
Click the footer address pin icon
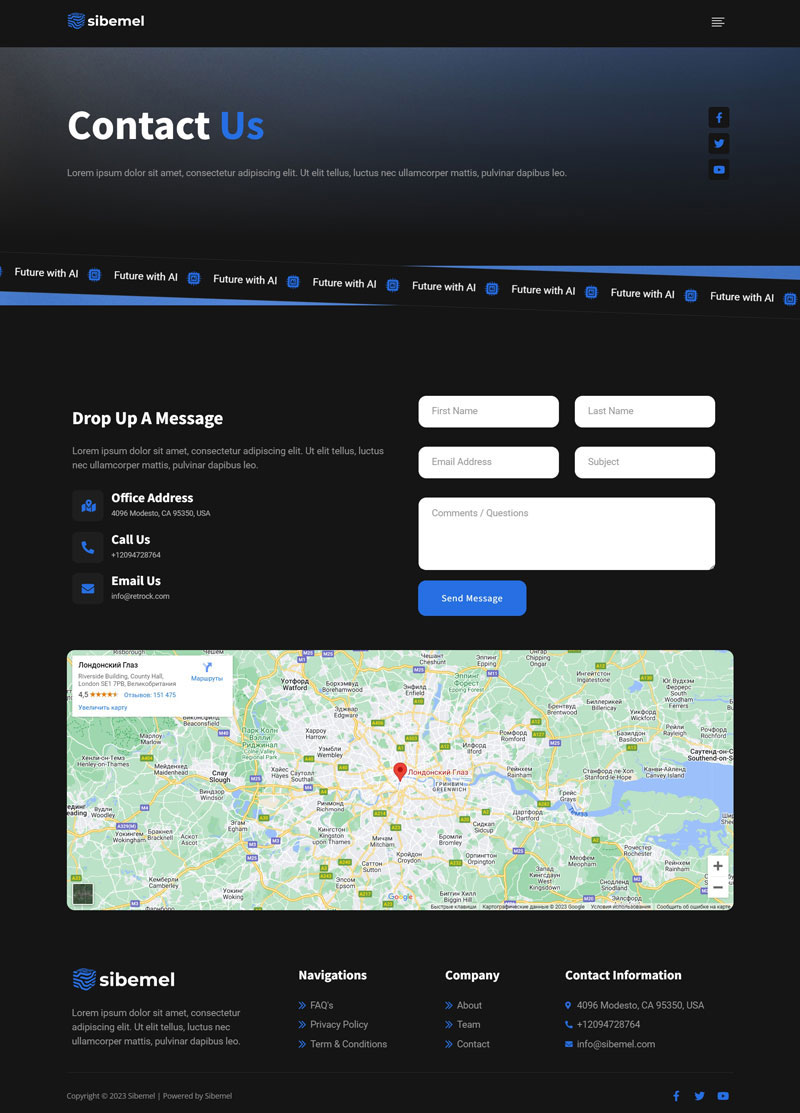568,1005
